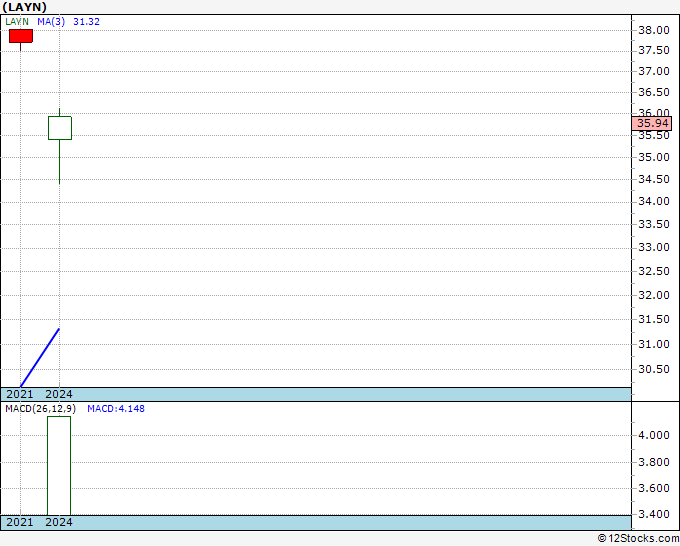This screenshot has width=680, height=546.
Task: Click the 35.00 price axis label
Action: click(x=654, y=157)
